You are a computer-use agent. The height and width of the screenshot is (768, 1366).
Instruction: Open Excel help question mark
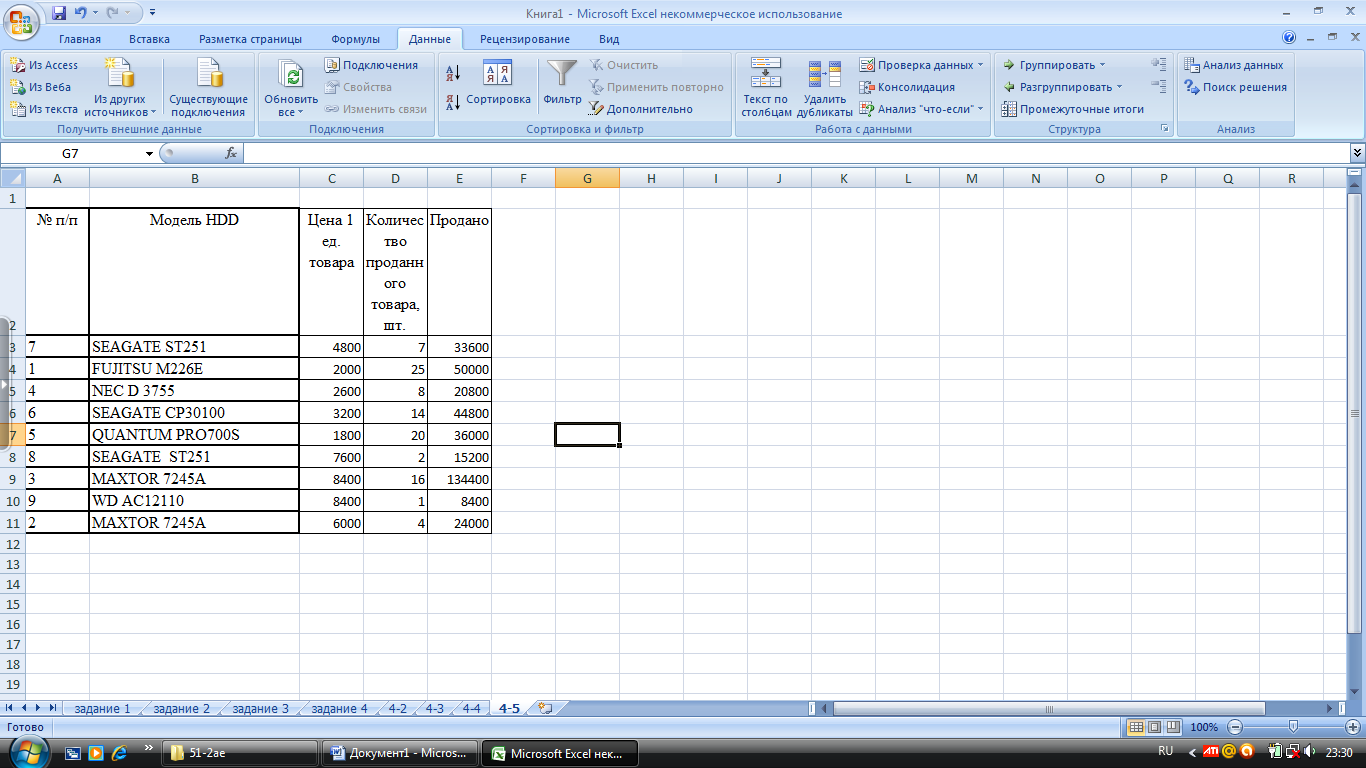(x=1290, y=38)
